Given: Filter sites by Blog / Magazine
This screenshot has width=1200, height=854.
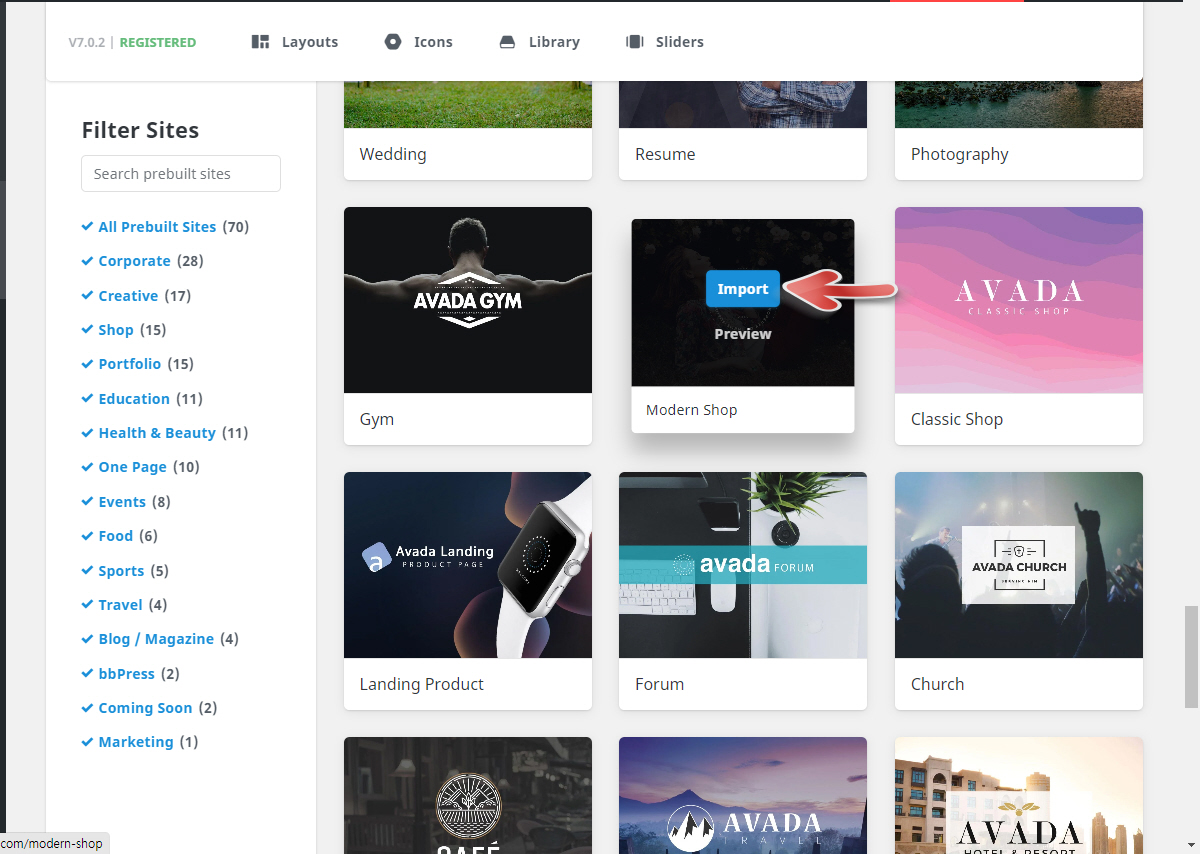Looking at the screenshot, I should 156,639.
